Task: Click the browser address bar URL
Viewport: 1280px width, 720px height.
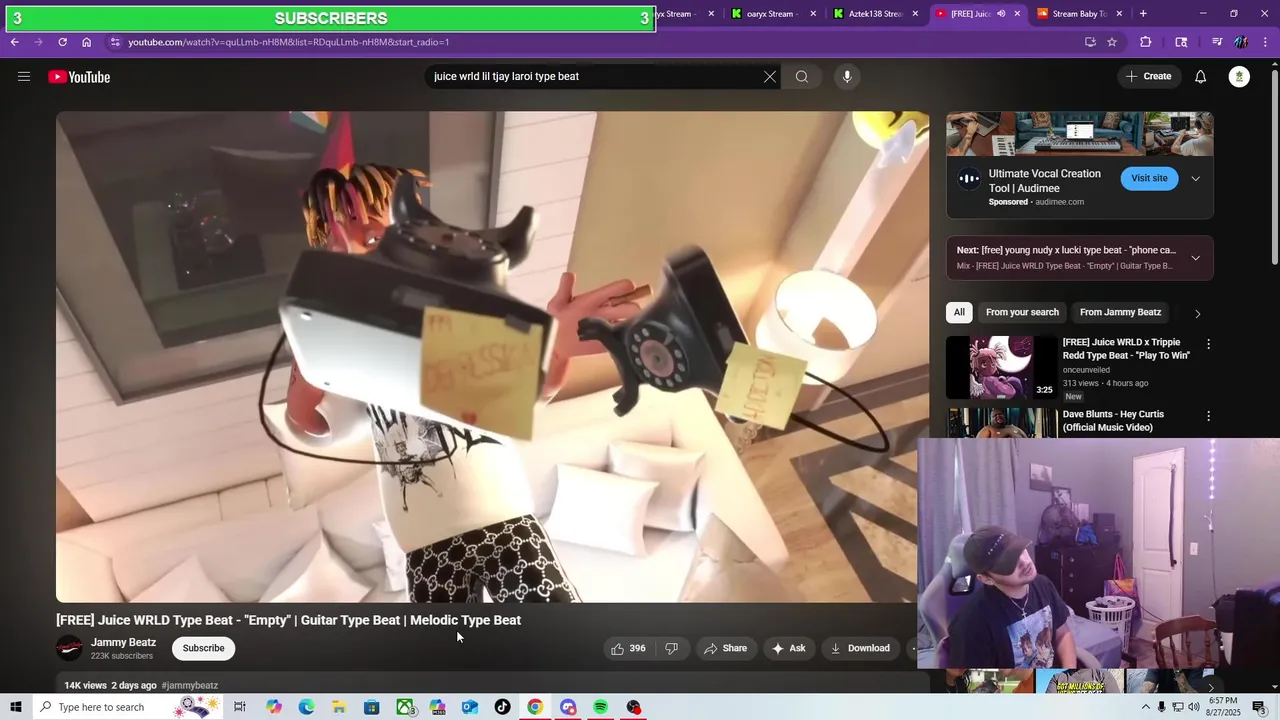Action: click(x=288, y=42)
